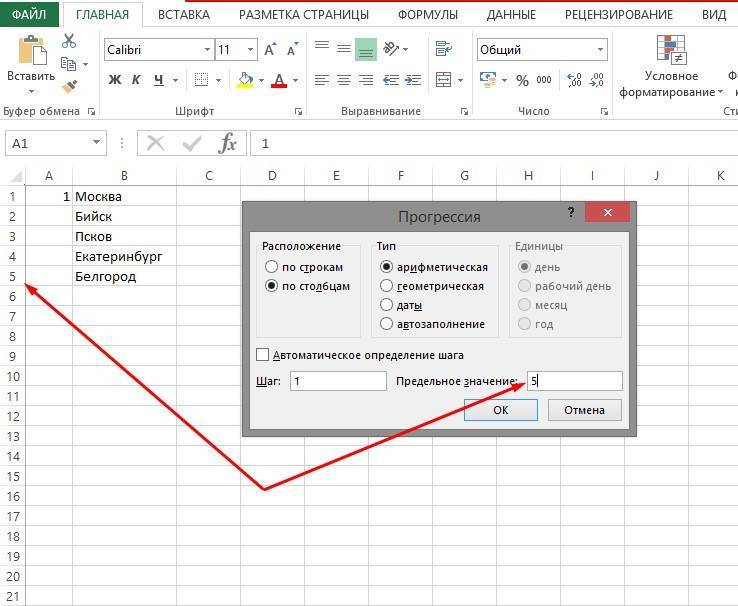Select cell containing Екатеринбург

[124, 256]
